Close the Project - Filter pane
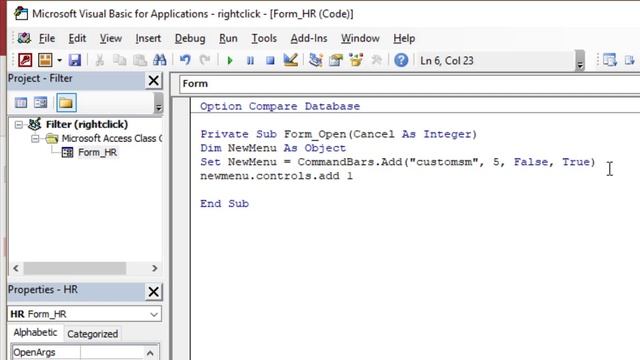This screenshot has width=640, height=360. click(x=153, y=80)
